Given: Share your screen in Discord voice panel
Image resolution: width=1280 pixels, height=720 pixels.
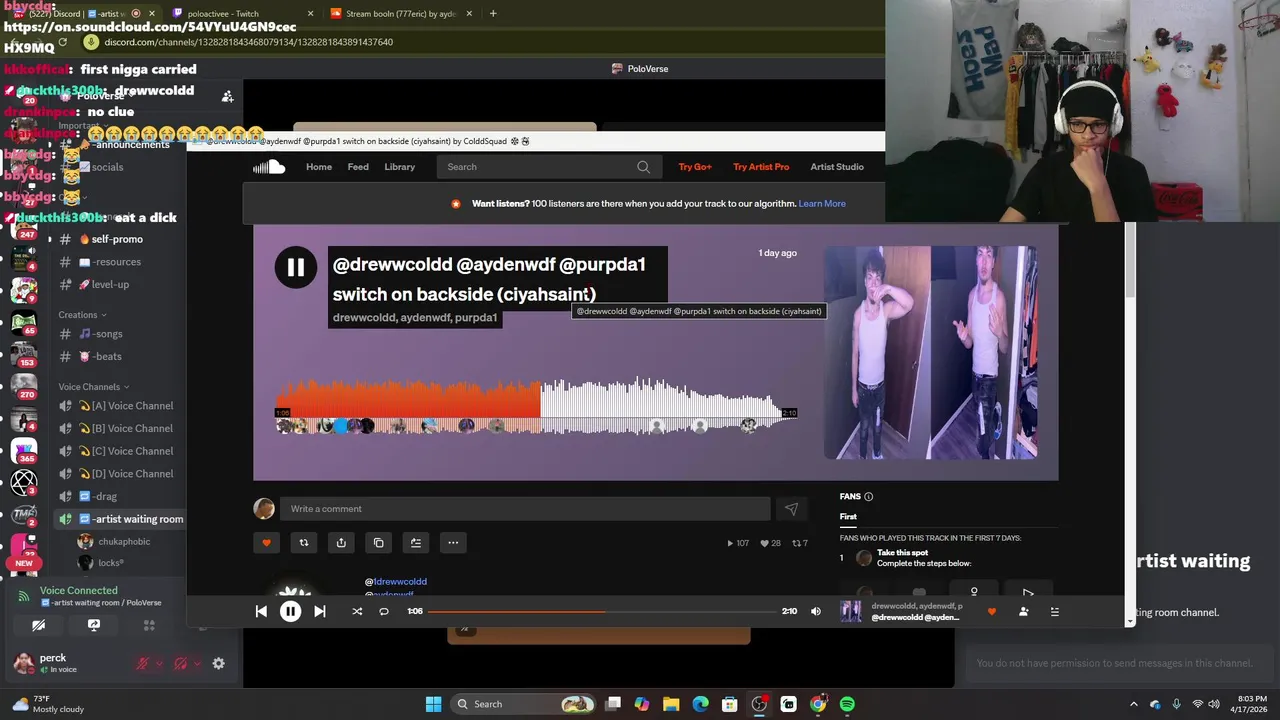Looking at the screenshot, I should coord(94,626).
